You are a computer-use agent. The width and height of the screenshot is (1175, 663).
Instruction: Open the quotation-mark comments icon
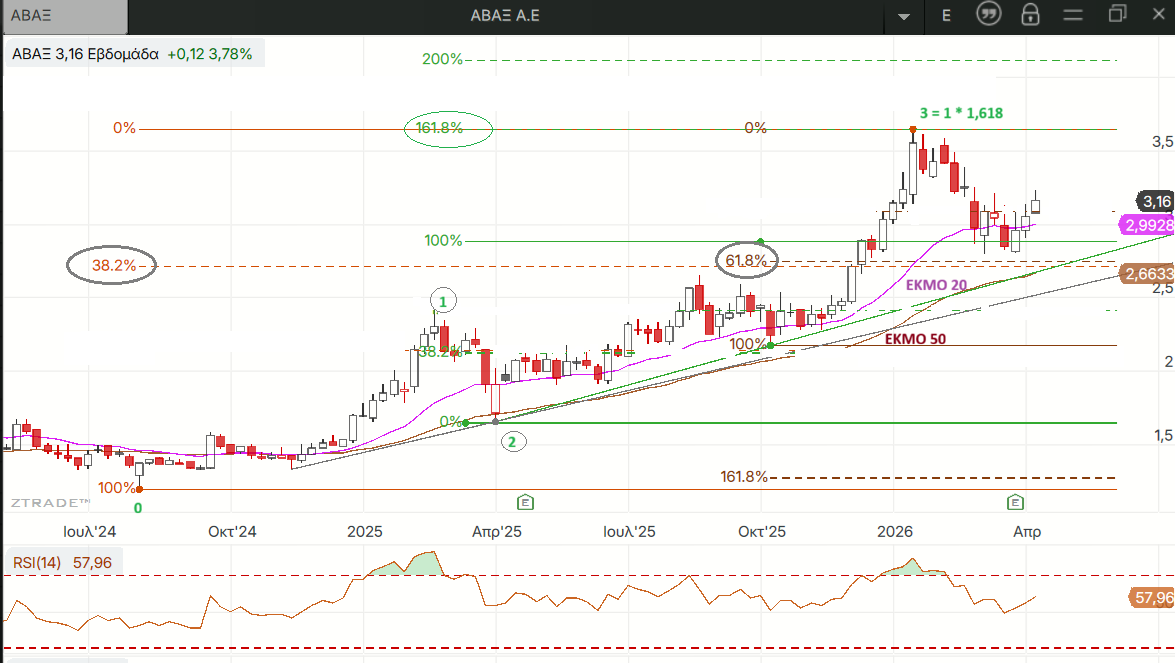click(989, 15)
